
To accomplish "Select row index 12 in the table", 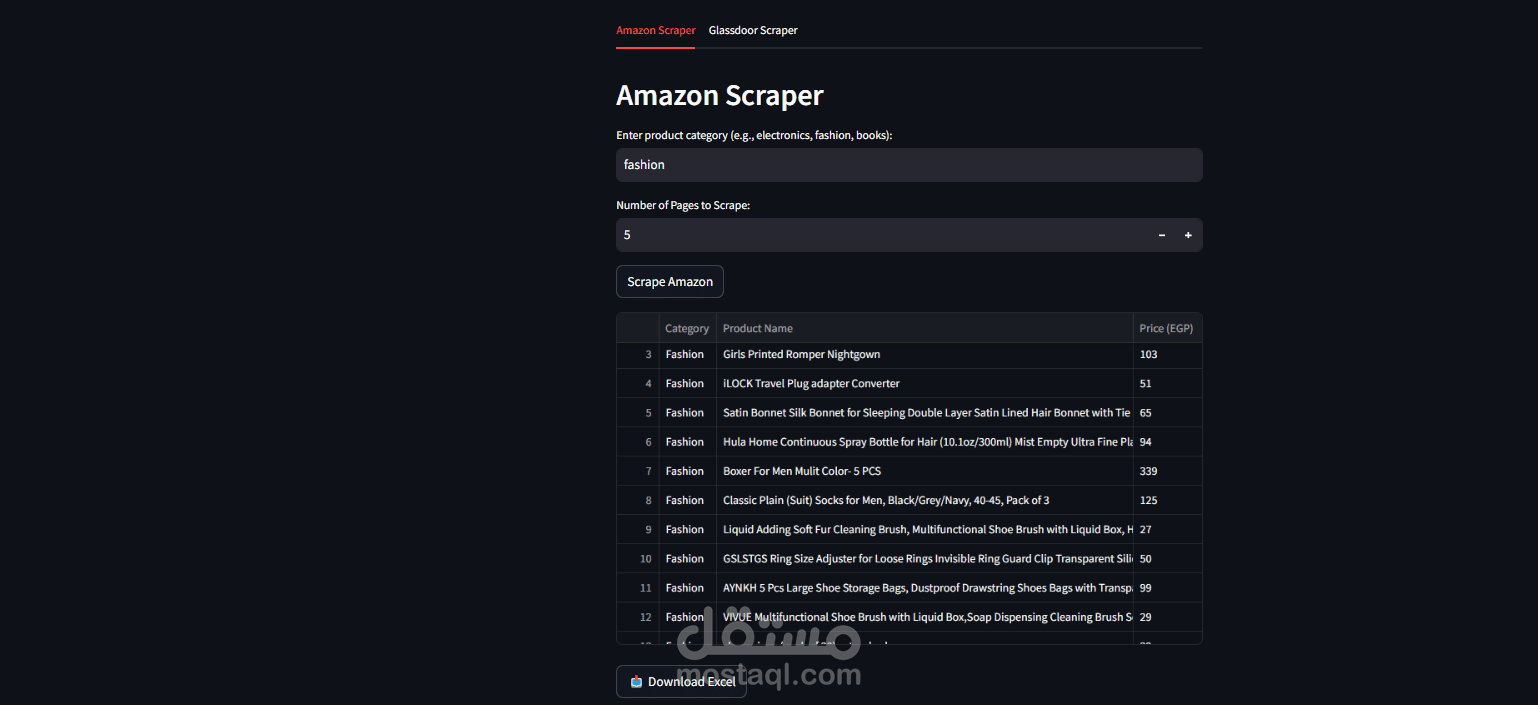I will click(x=638, y=617).
